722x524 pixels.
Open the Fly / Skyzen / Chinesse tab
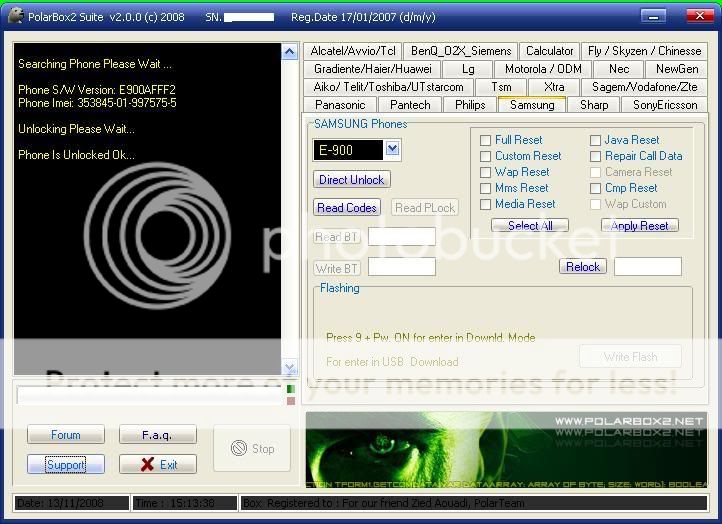644,51
